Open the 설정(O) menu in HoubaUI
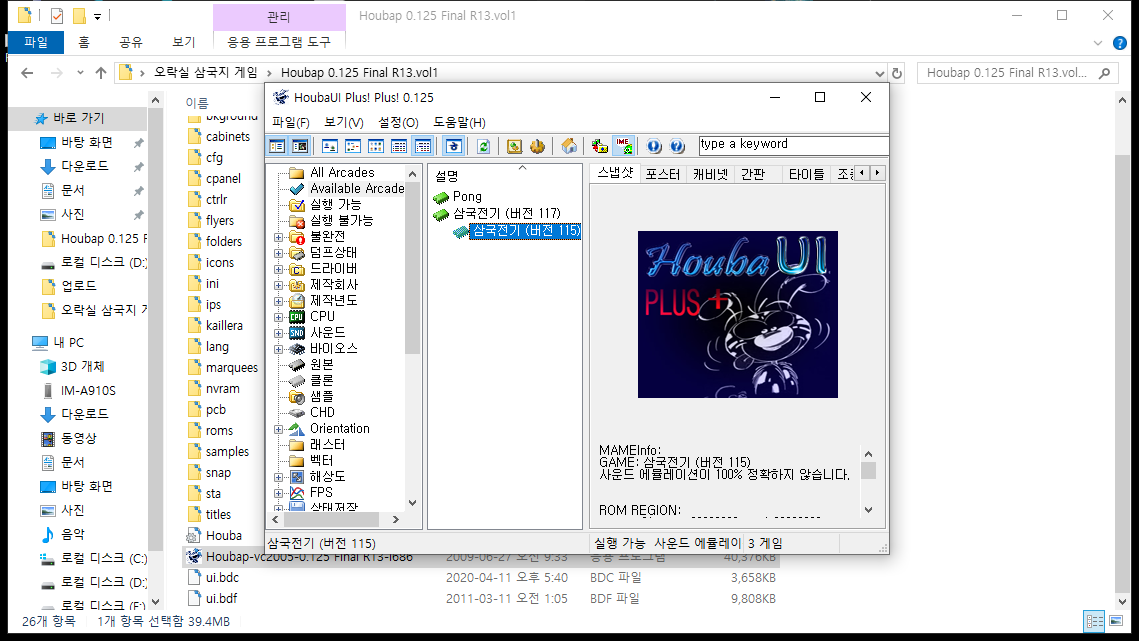The width and height of the screenshot is (1139, 641). pos(398,122)
